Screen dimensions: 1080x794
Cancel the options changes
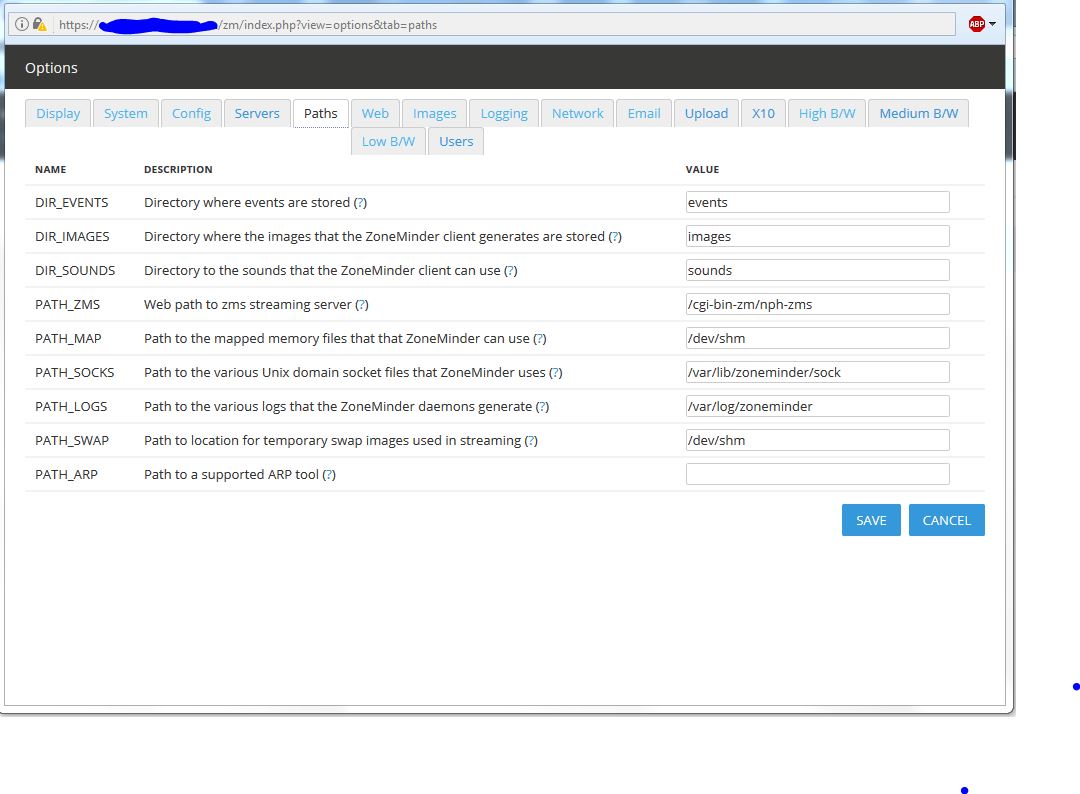coord(946,520)
